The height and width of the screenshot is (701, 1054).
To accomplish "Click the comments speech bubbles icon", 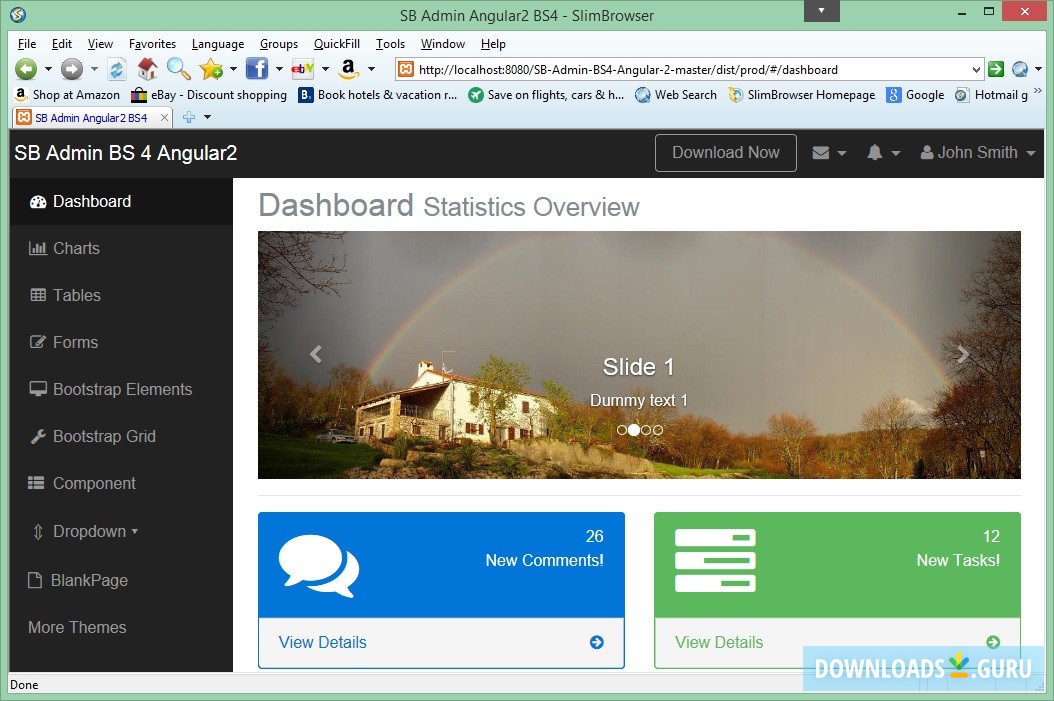I will [319, 566].
